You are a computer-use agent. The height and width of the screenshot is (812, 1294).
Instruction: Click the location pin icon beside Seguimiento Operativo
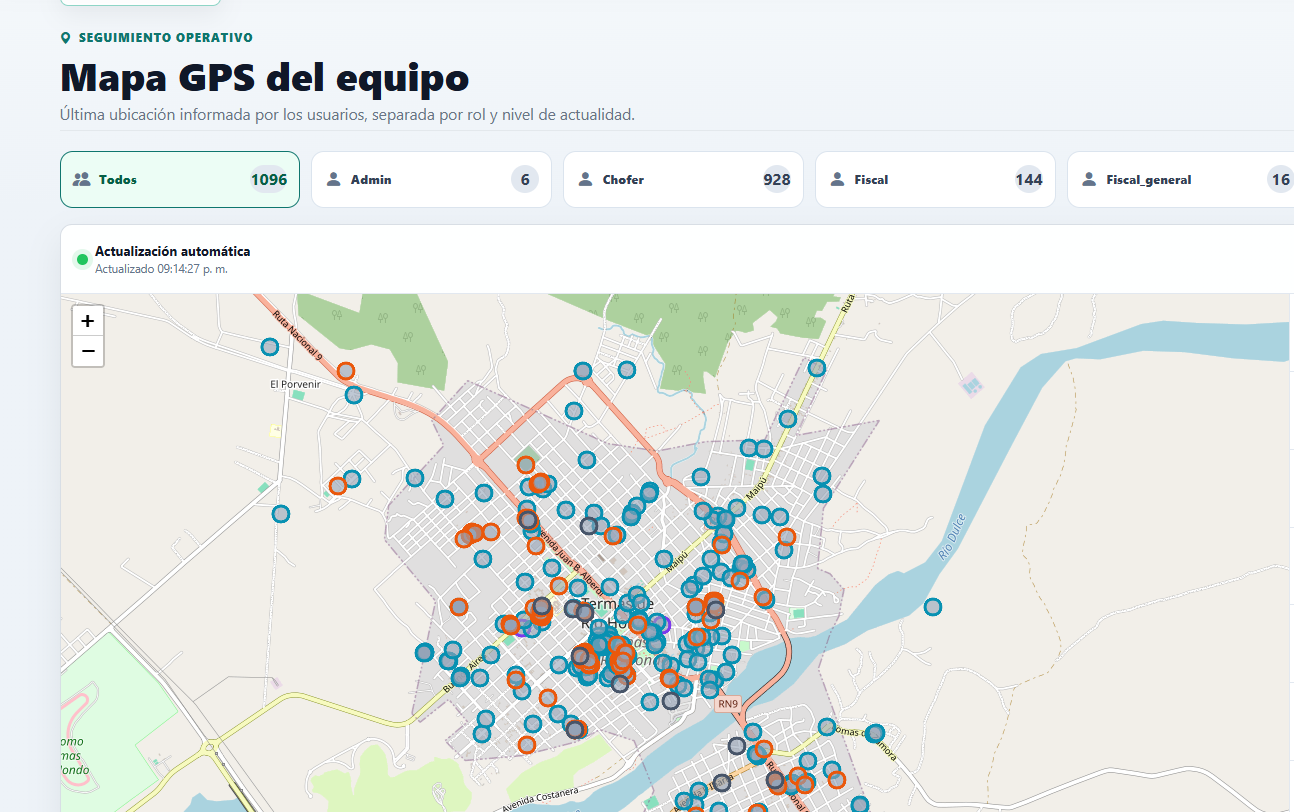(x=66, y=38)
